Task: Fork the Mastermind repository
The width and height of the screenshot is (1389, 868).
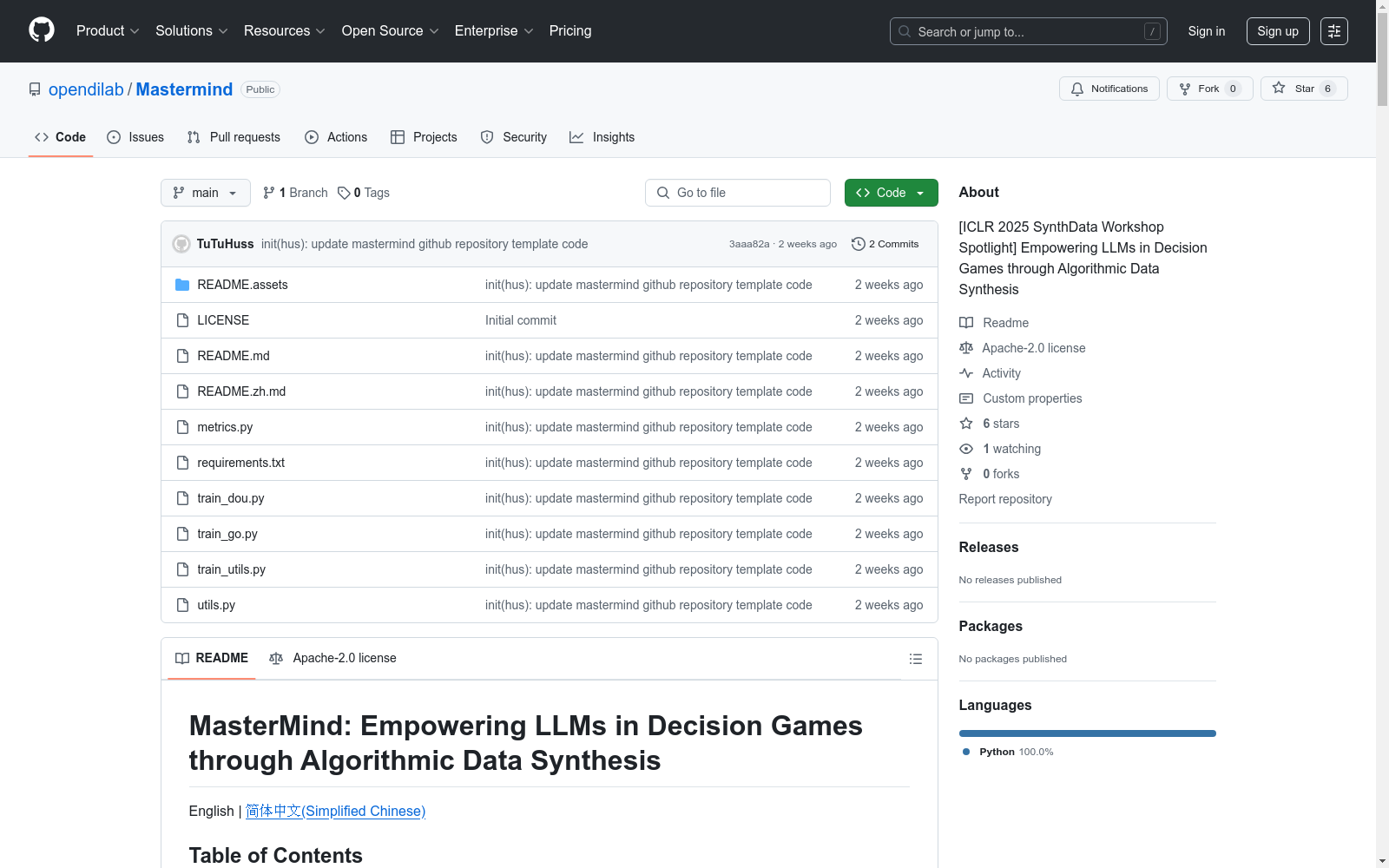Action: click(1209, 89)
